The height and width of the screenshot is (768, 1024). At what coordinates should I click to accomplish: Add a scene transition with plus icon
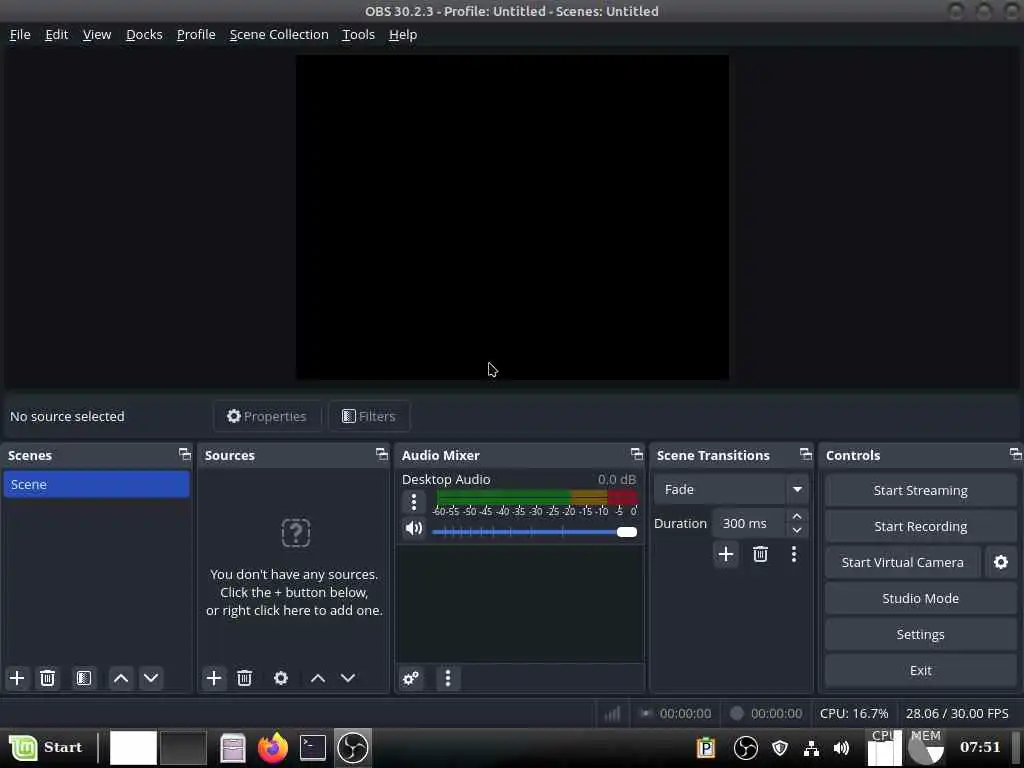[726, 554]
